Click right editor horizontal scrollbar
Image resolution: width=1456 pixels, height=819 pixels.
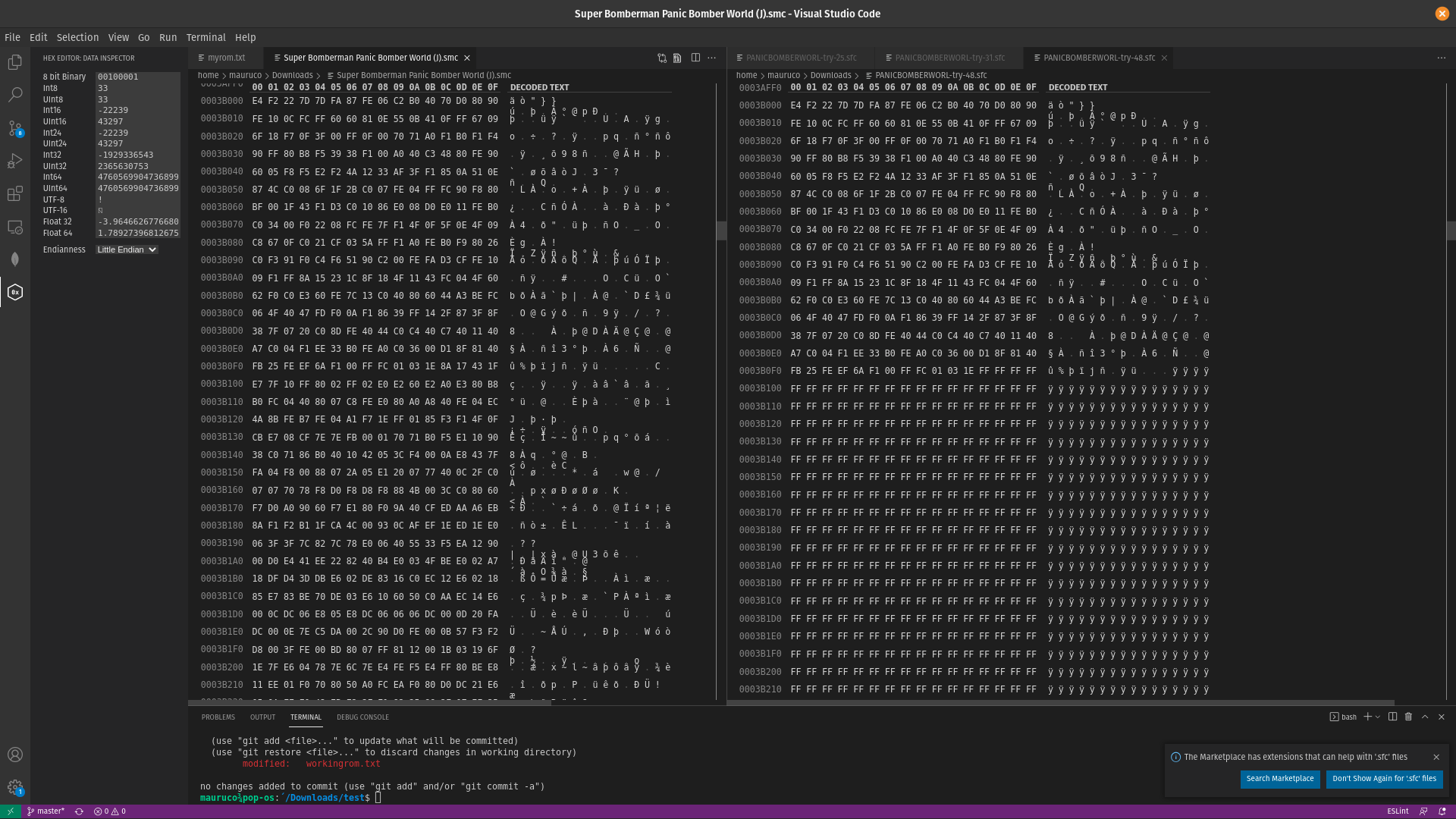coord(1060,703)
